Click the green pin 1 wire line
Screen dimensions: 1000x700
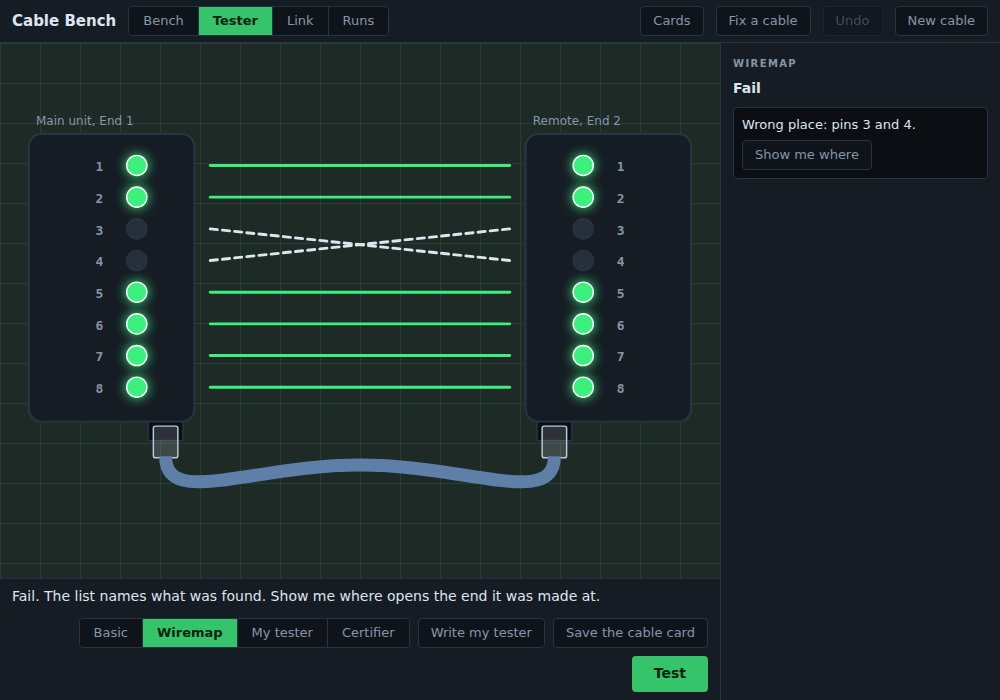click(x=360, y=166)
